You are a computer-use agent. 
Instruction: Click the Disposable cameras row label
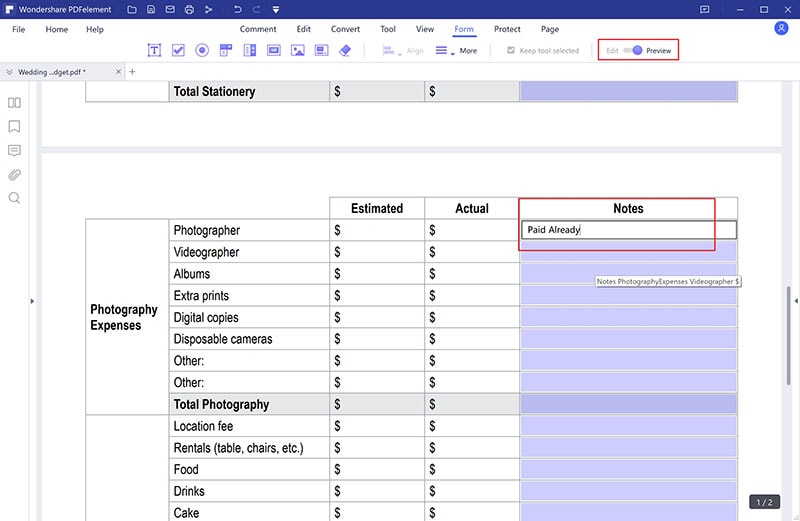223,339
